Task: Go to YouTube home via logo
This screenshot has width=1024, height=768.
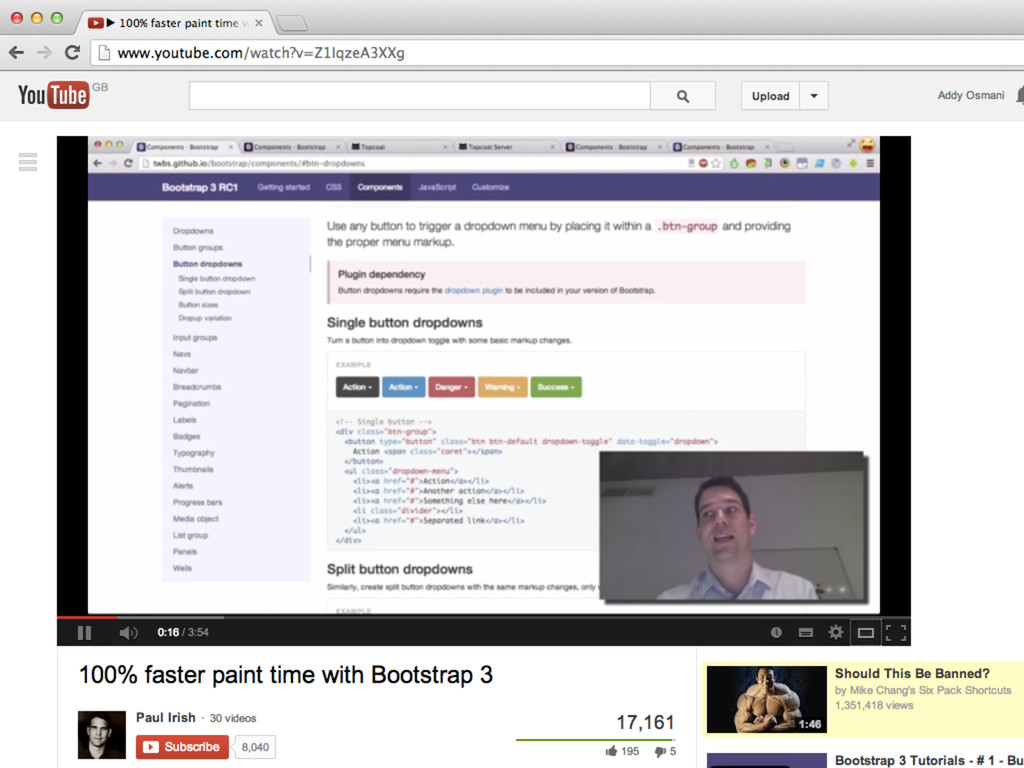Action: [54, 95]
